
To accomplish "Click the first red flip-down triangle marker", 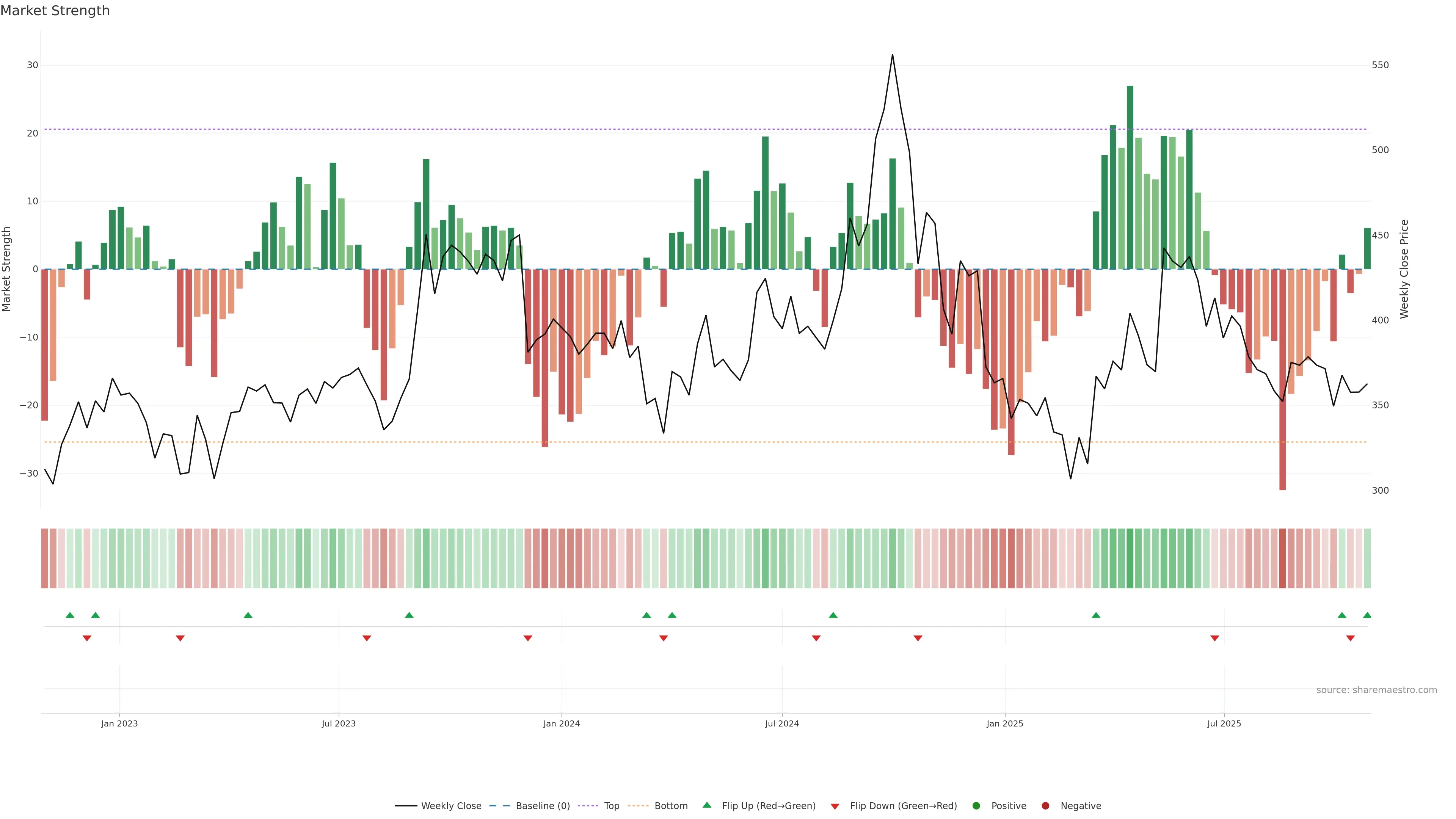I will 87,638.
